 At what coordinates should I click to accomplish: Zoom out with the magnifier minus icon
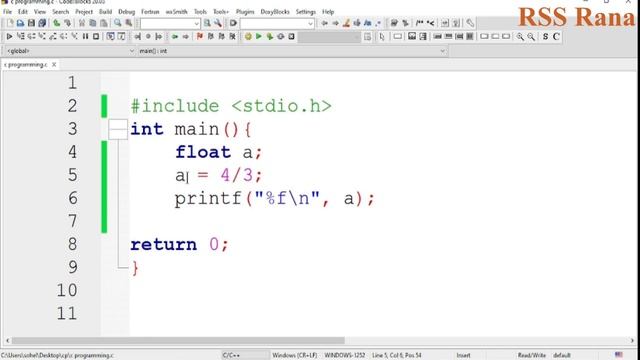pos(531,37)
